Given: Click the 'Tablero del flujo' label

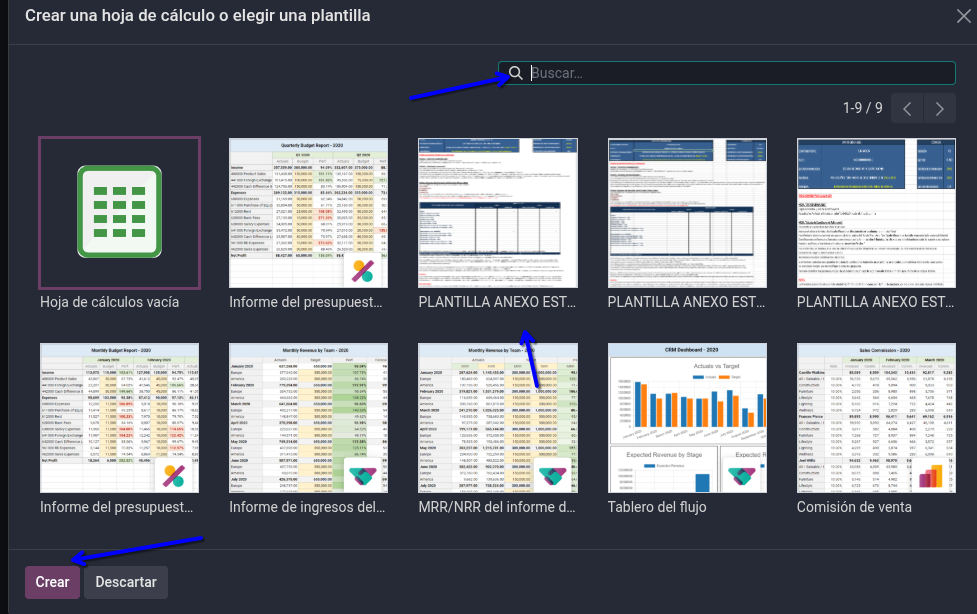Looking at the screenshot, I should (x=657, y=507).
